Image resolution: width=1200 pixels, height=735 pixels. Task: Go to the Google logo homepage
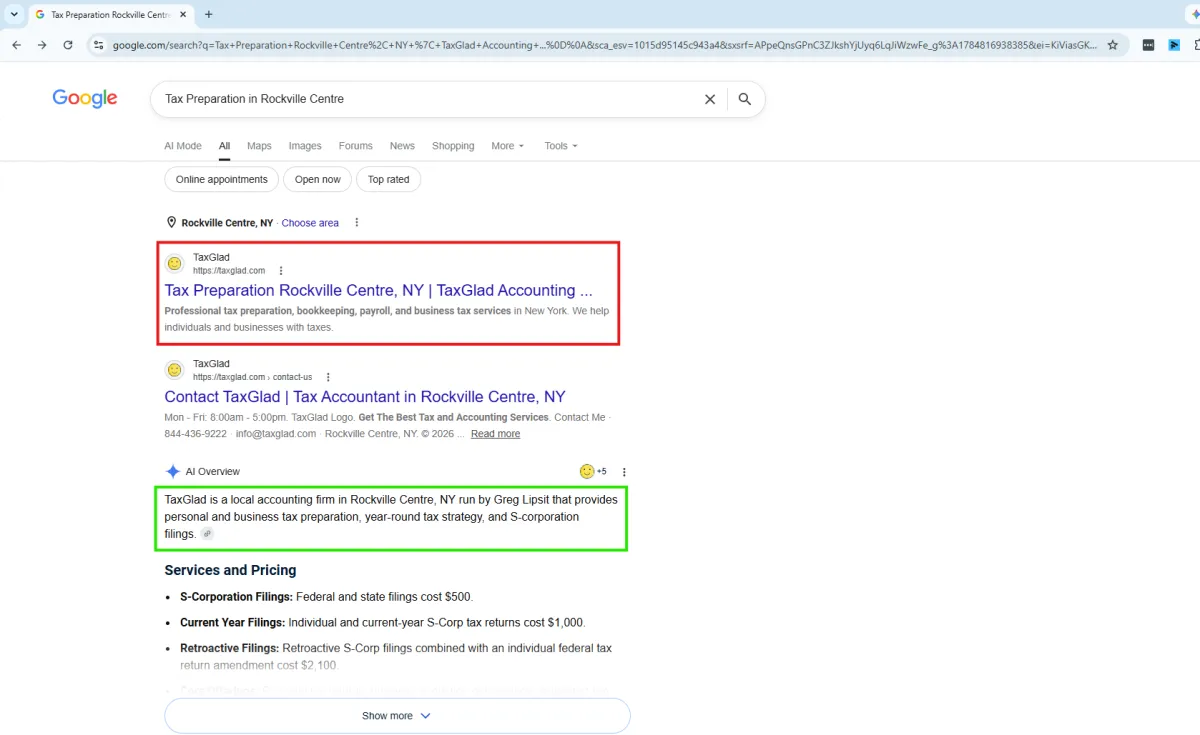click(x=85, y=98)
